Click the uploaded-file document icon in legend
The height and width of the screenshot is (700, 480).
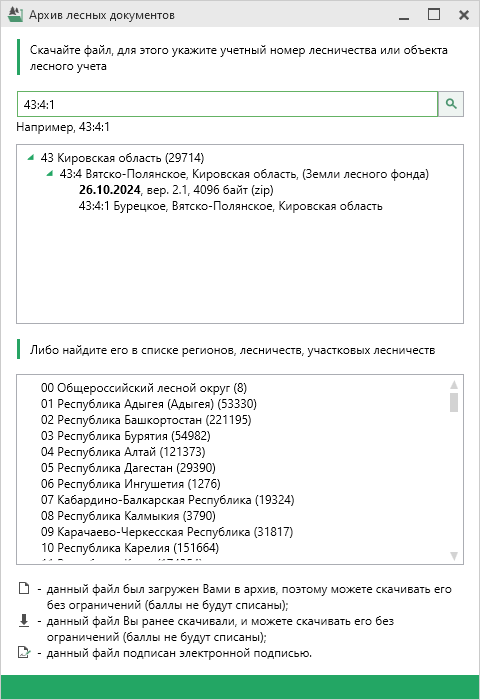pyautogui.click(x=24, y=589)
